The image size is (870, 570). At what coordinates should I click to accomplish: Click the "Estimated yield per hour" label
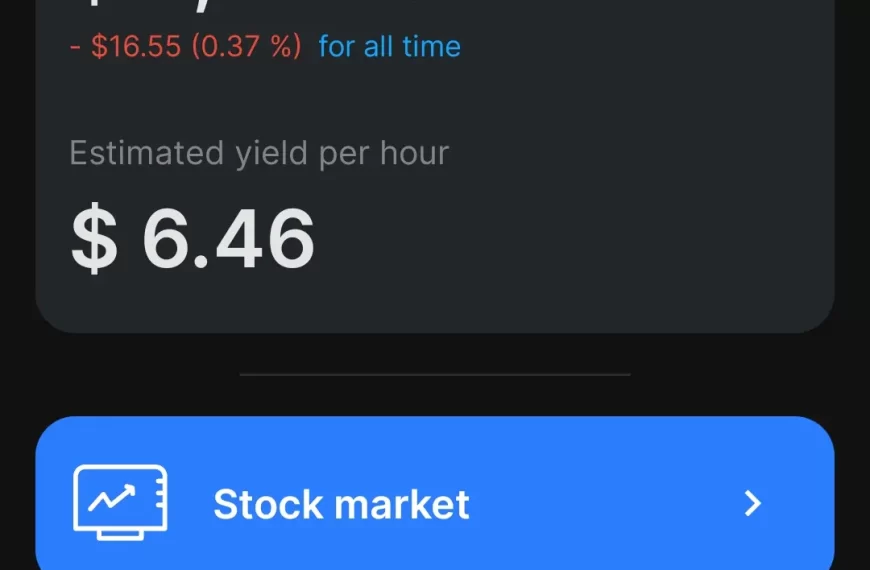259,153
